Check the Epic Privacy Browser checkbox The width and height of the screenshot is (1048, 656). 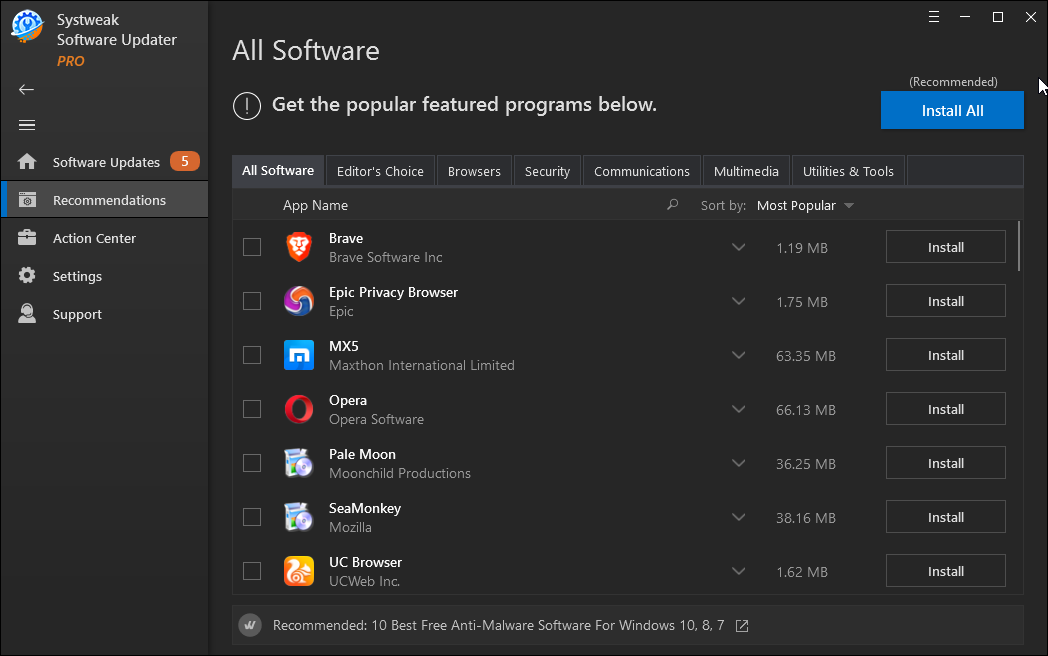252,301
